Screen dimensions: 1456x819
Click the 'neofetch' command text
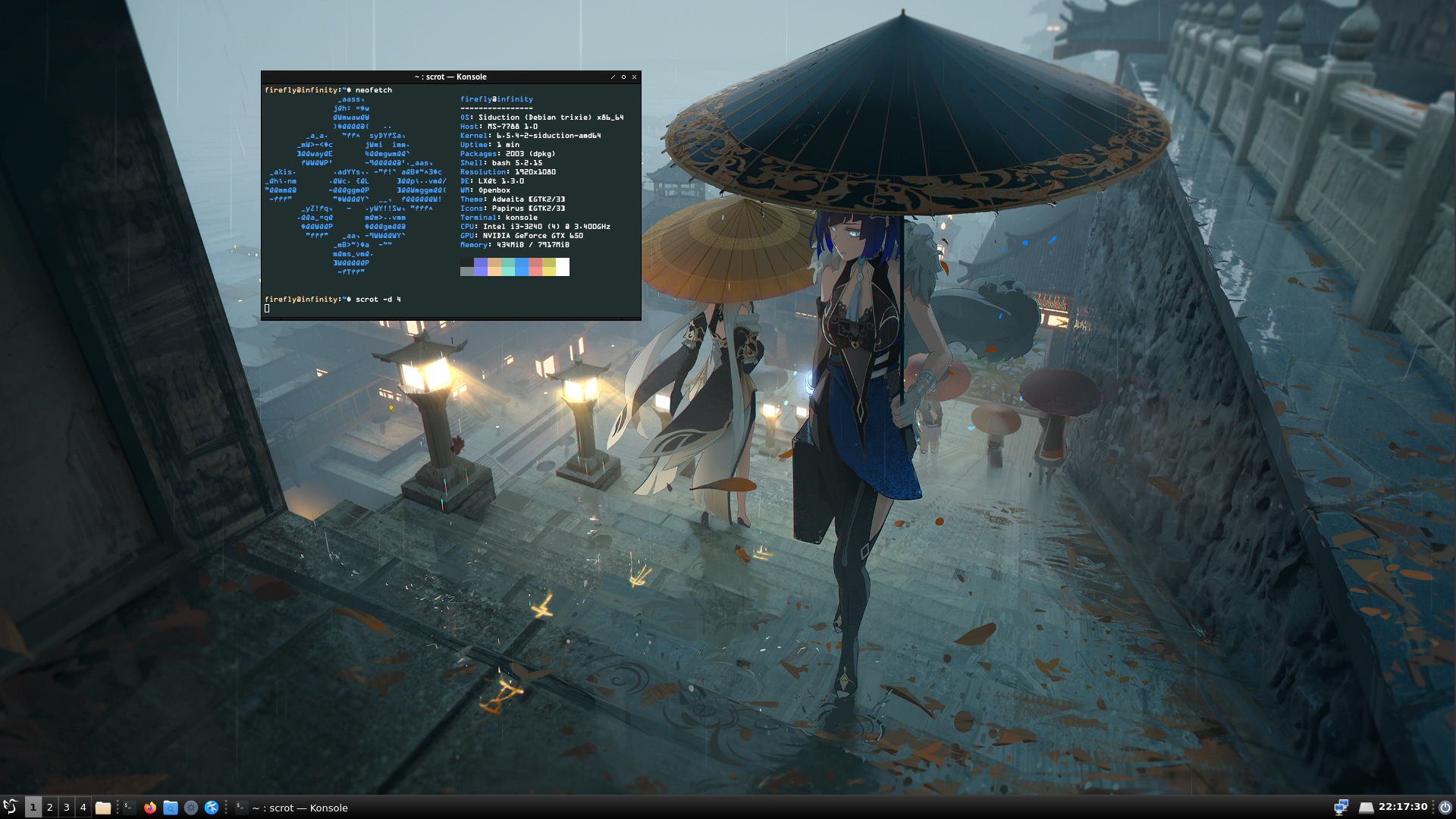pyautogui.click(x=374, y=90)
